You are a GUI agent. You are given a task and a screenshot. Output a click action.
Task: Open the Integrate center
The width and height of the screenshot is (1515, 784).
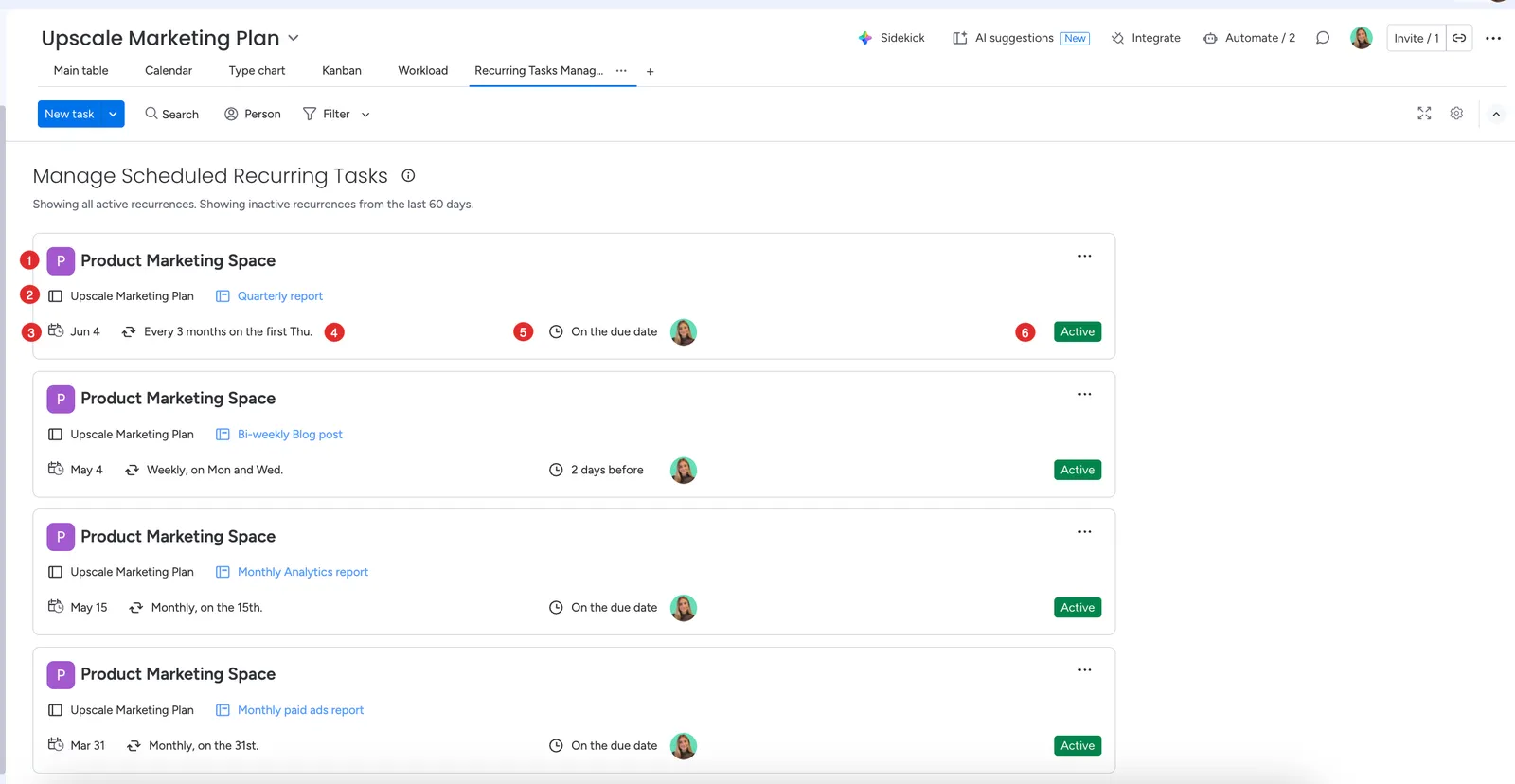click(x=1146, y=38)
